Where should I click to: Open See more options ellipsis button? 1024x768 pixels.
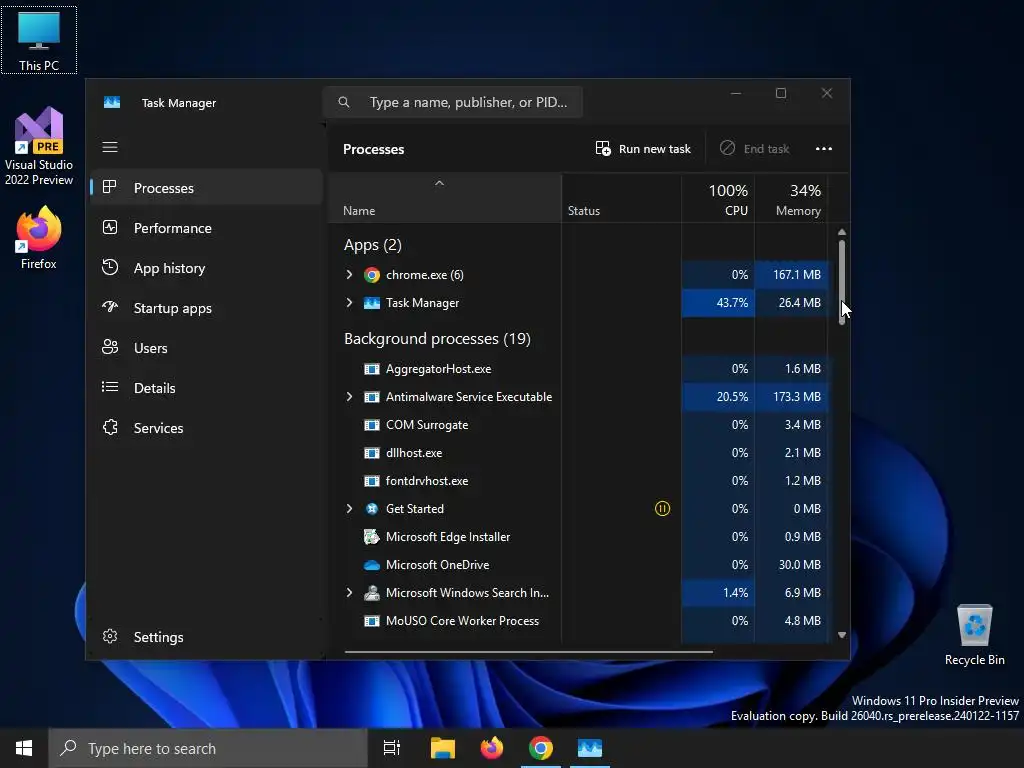coord(824,149)
